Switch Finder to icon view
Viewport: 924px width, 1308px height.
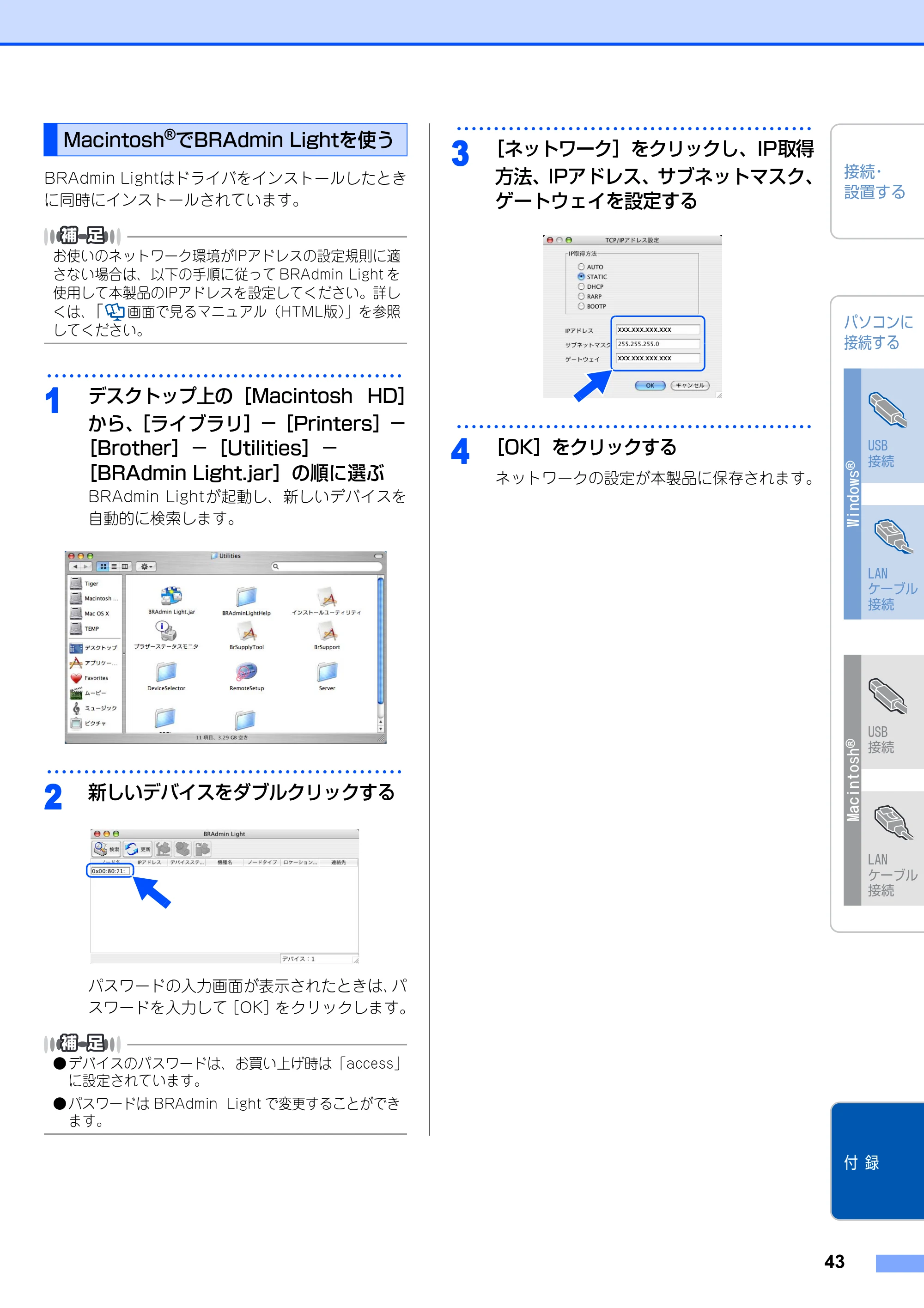click(103, 566)
